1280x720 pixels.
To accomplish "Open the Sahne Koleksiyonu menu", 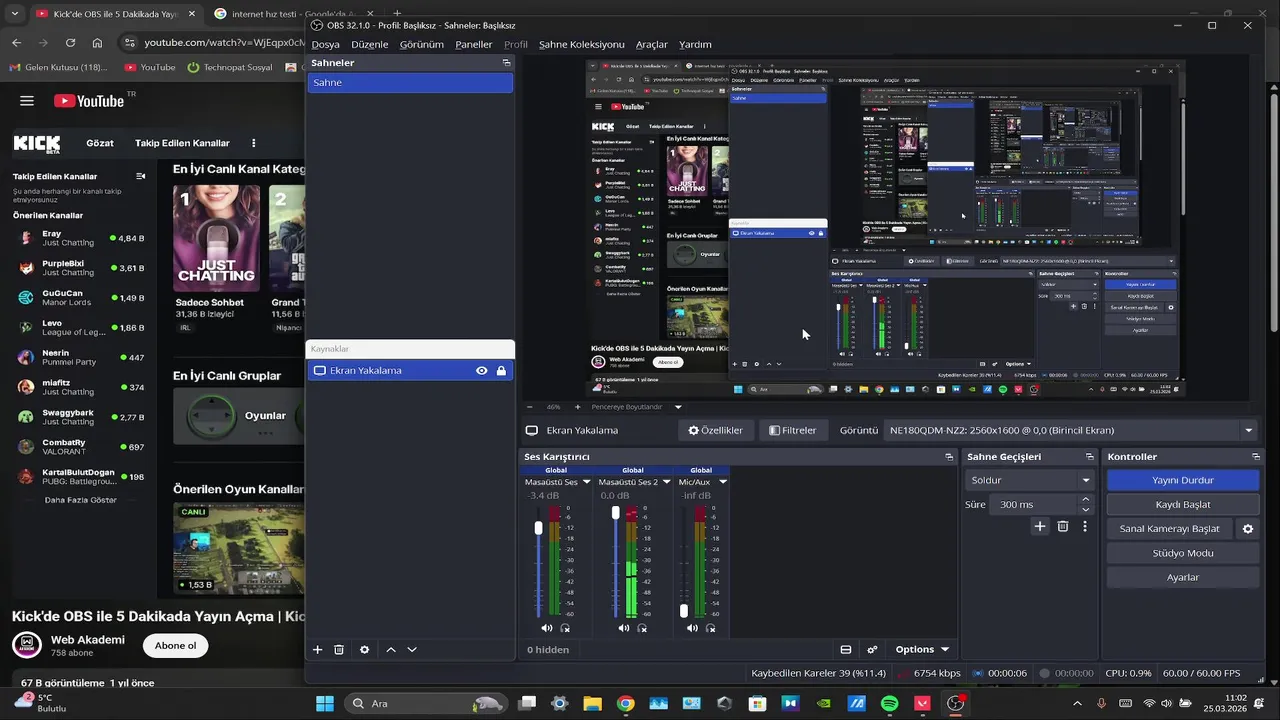I will point(581,44).
